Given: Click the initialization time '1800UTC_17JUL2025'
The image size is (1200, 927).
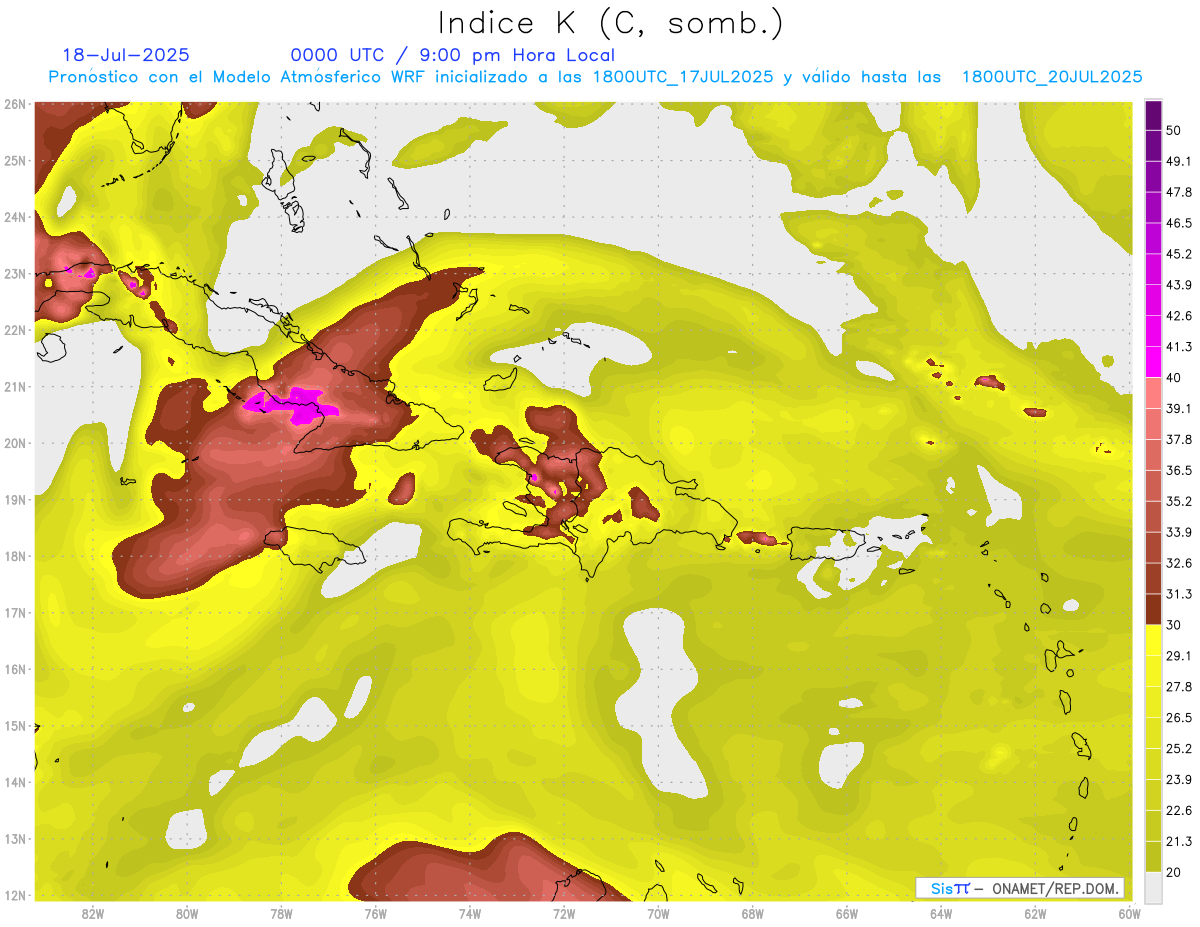Looking at the screenshot, I should (x=682, y=77).
